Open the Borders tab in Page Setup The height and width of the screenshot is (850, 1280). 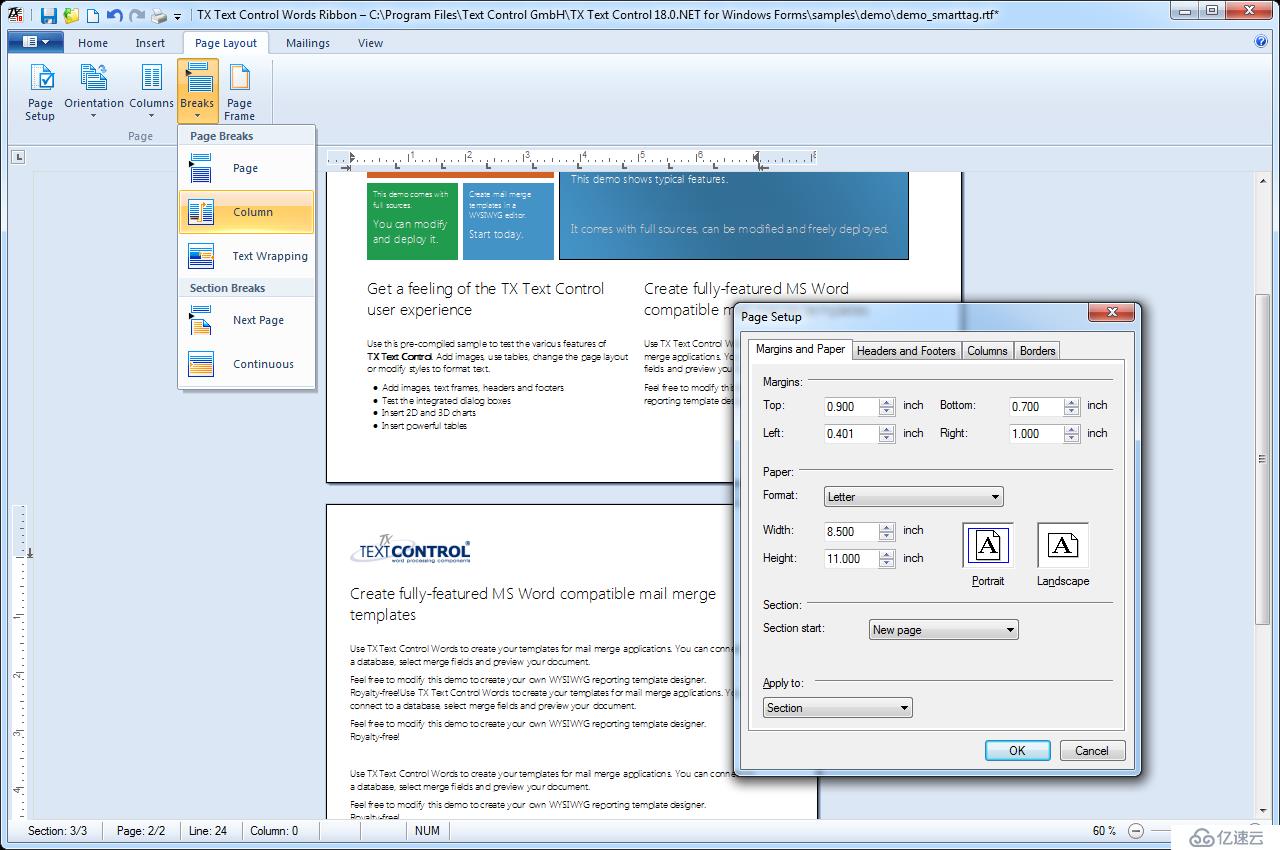[x=1037, y=350]
